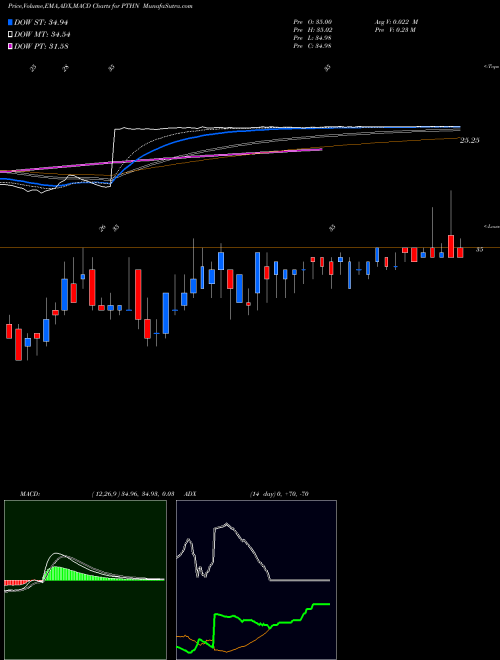The height and width of the screenshot is (660, 500).
Task: Click the 'Pre C' close price value
Action: point(312,46)
